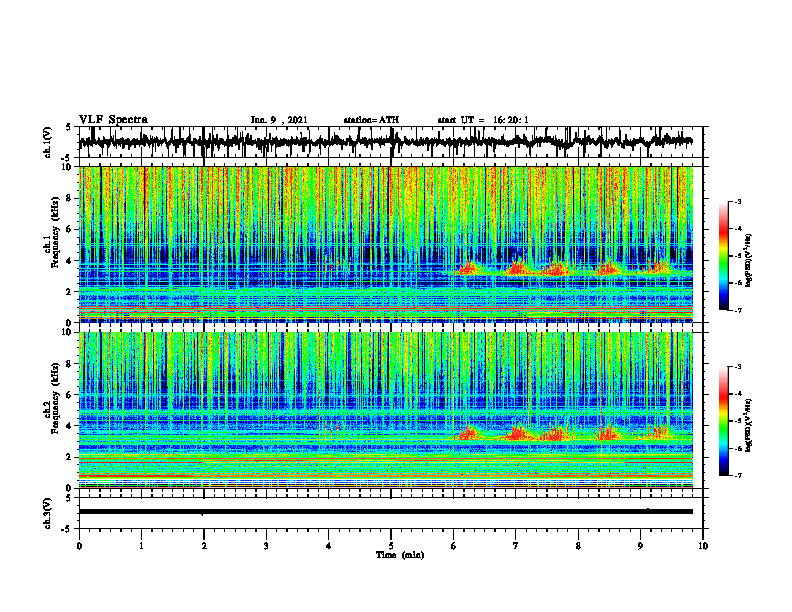Image resolution: width=792 pixels, height=612 pixels.
Task: Click time axis tick label "6"
Action: tap(454, 546)
